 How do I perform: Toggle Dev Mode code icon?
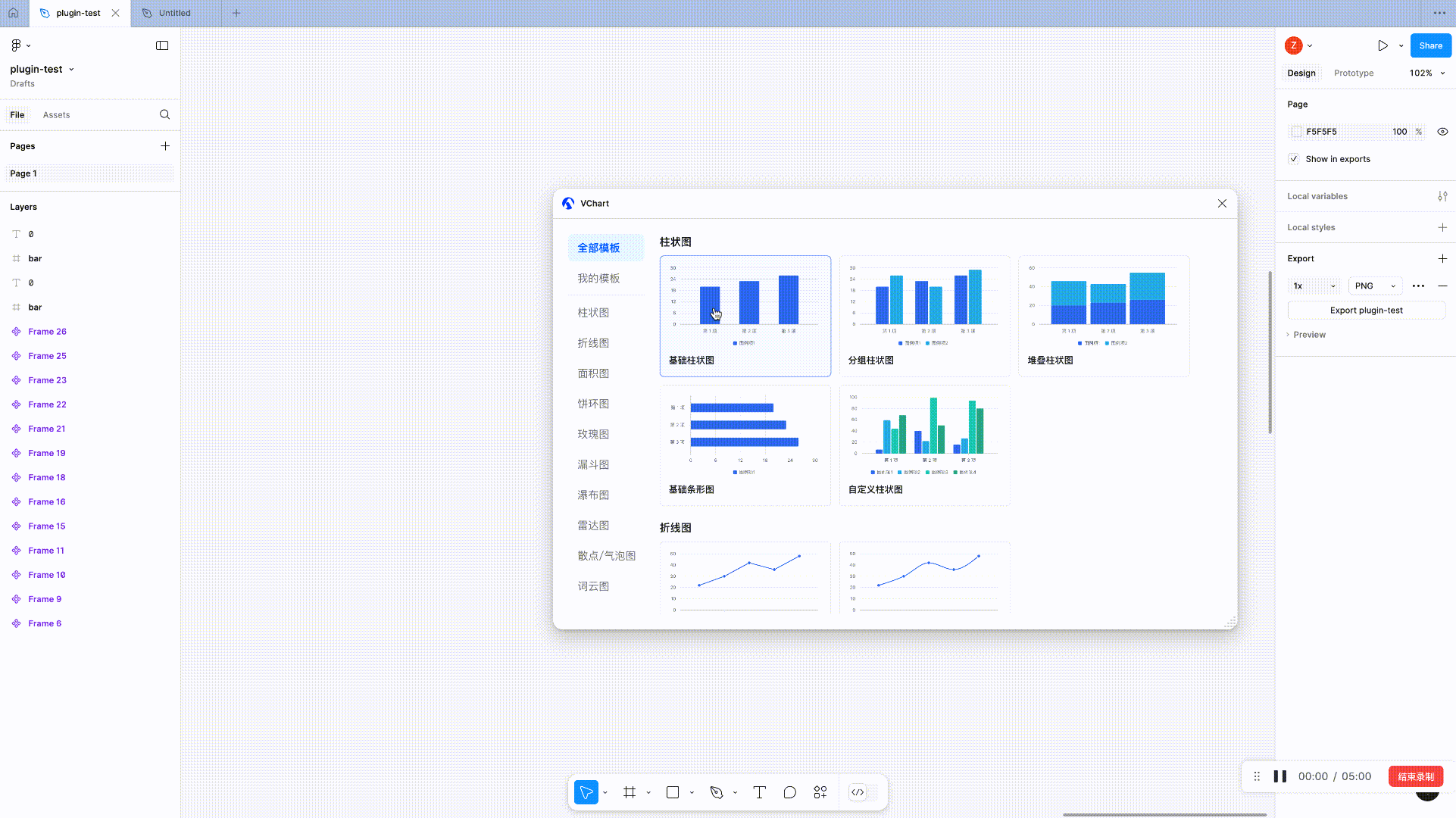point(858,792)
